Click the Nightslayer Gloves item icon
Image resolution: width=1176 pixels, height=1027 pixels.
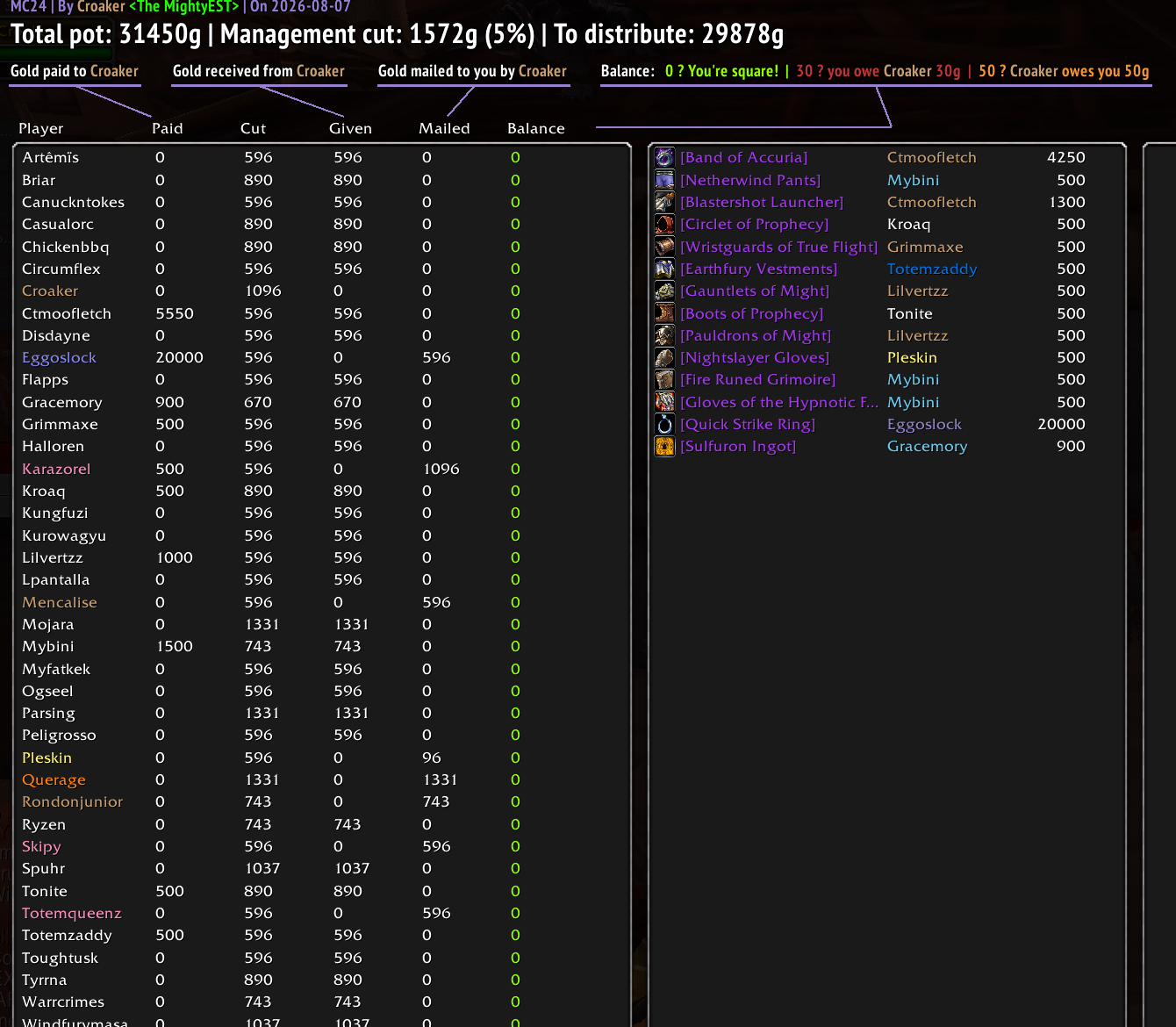pos(665,357)
